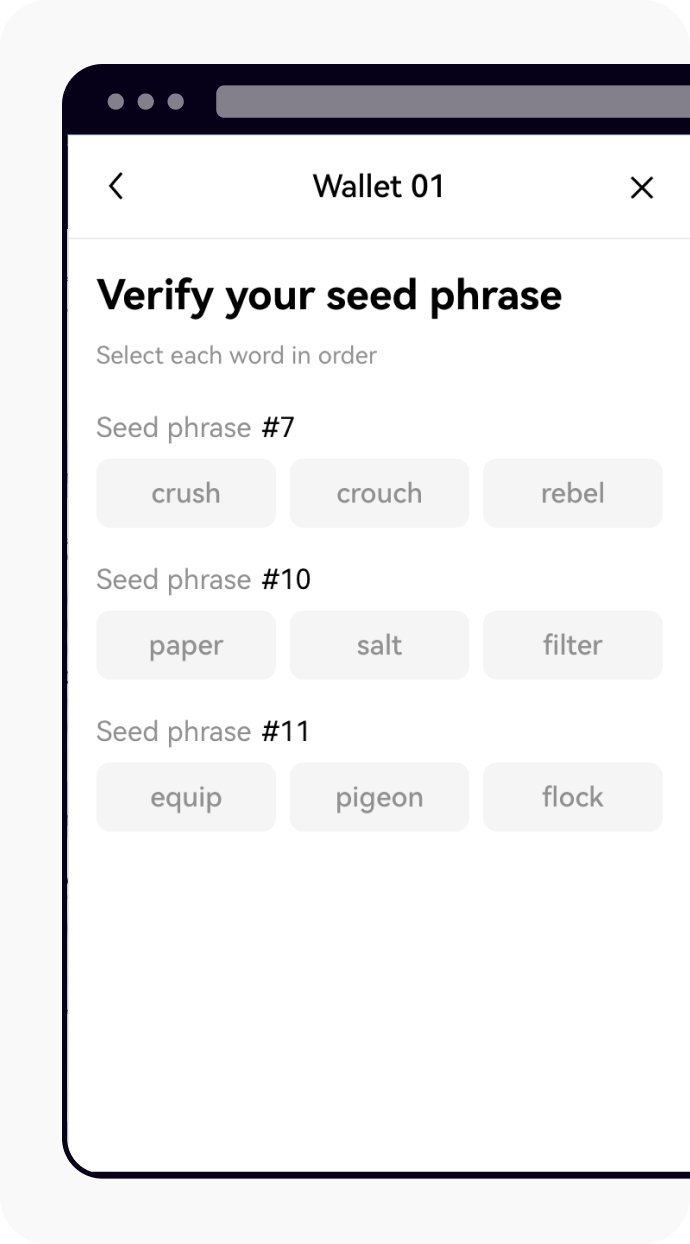Viewport: 690px width, 1244px height.
Task: Click the rightmost browser window dot
Action: pos(176,101)
